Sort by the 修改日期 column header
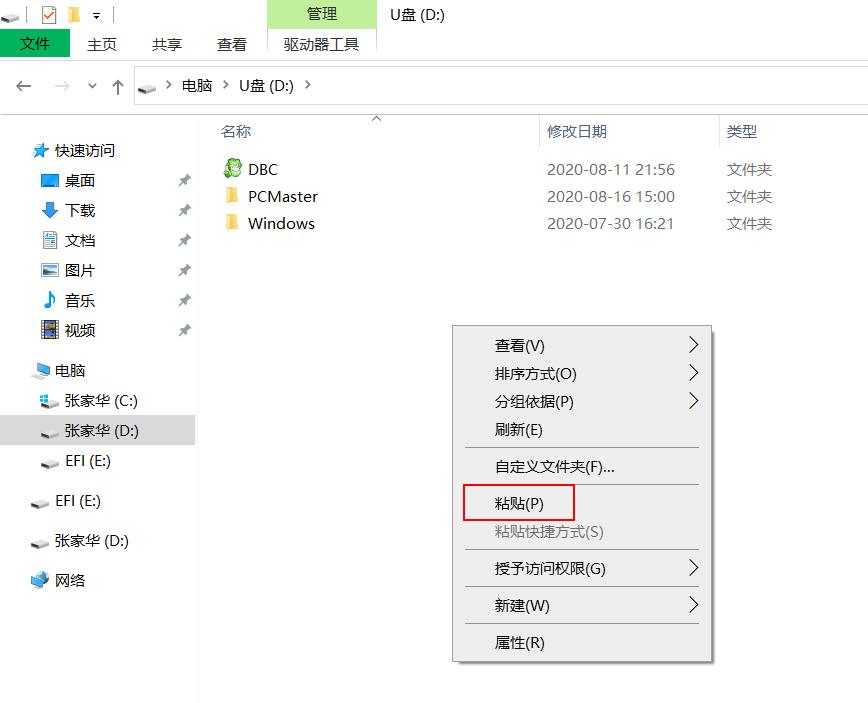This screenshot has width=868, height=703. [x=577, y=132]
